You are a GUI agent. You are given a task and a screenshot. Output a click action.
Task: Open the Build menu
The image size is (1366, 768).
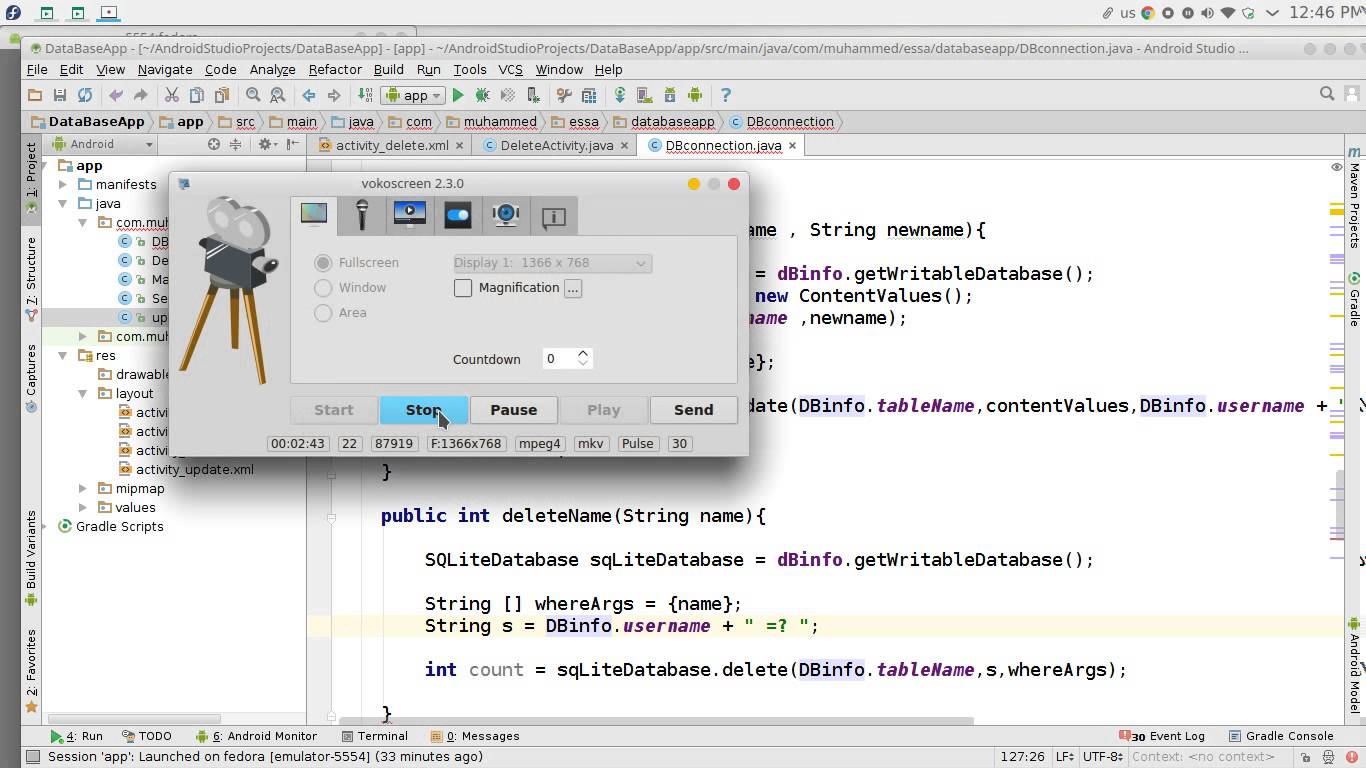point(389,69)
